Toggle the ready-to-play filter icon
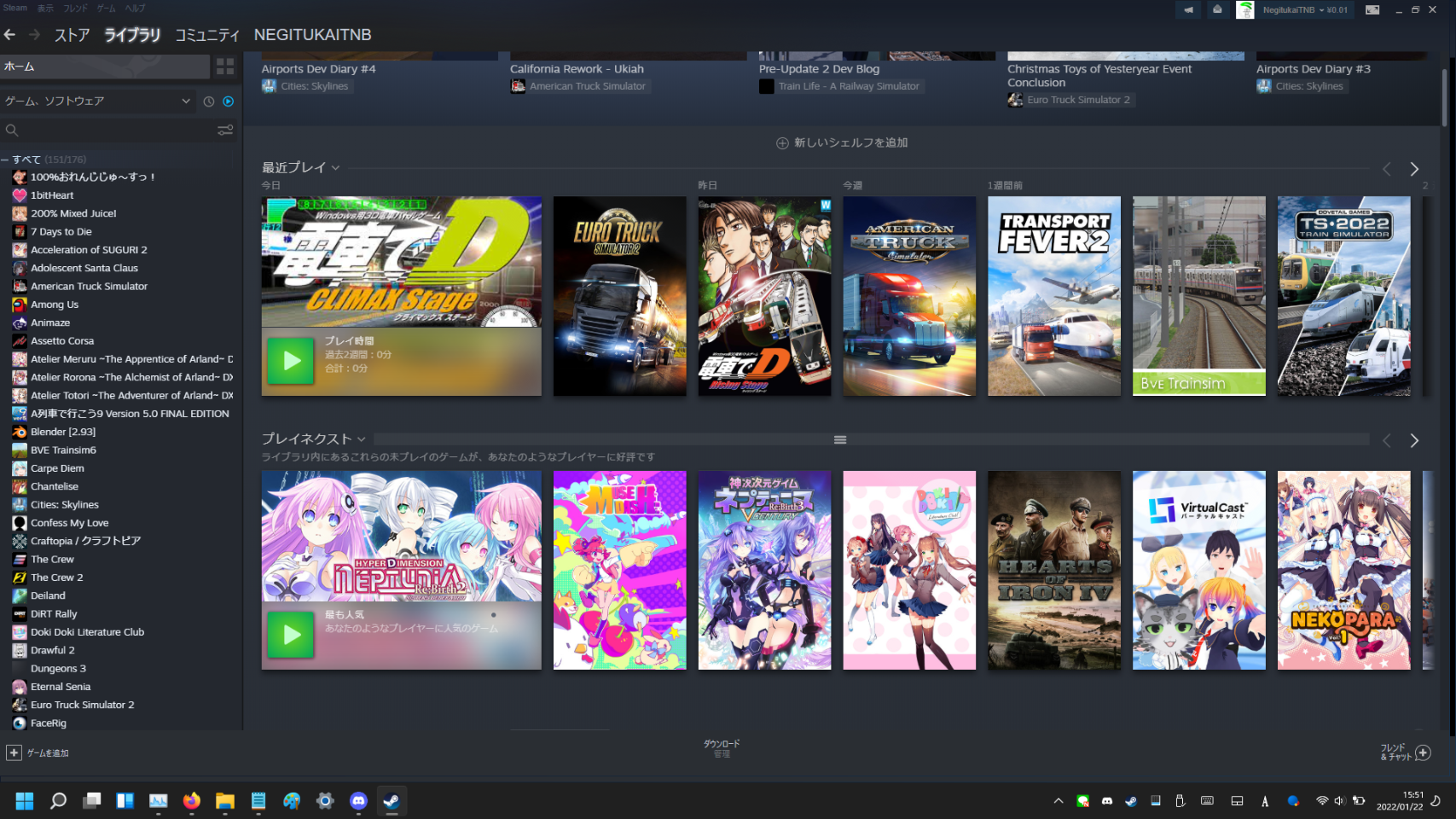This screenshot has height=819, width=1456. 228,102
